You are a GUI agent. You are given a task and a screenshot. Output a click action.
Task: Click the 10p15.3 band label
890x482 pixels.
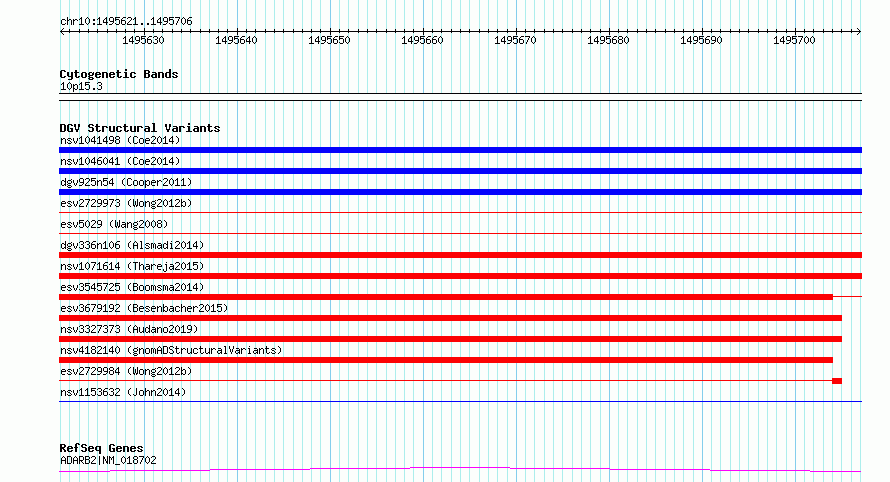(81, 86)
